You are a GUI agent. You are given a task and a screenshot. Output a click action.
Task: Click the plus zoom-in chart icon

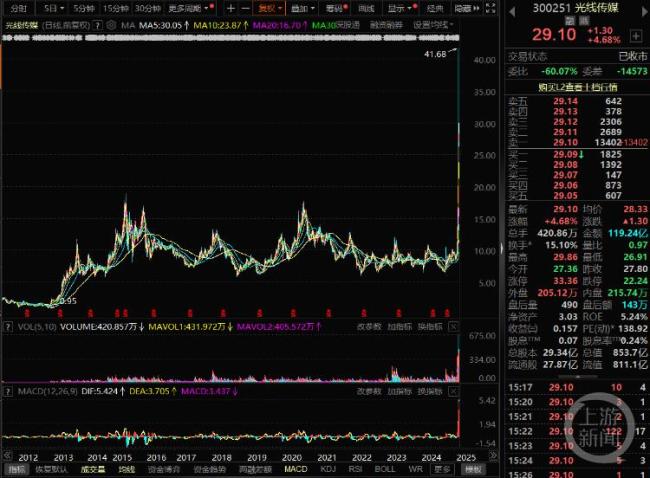(231, 8)
